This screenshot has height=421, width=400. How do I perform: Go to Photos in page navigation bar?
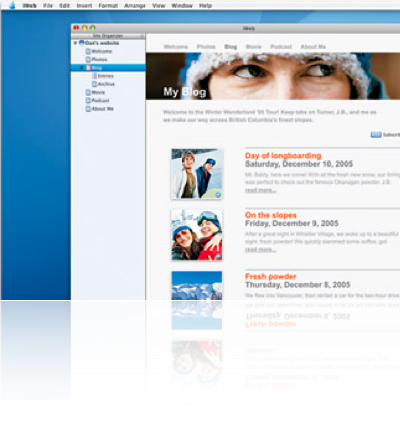pyautogui.click(x=206, y=47)
